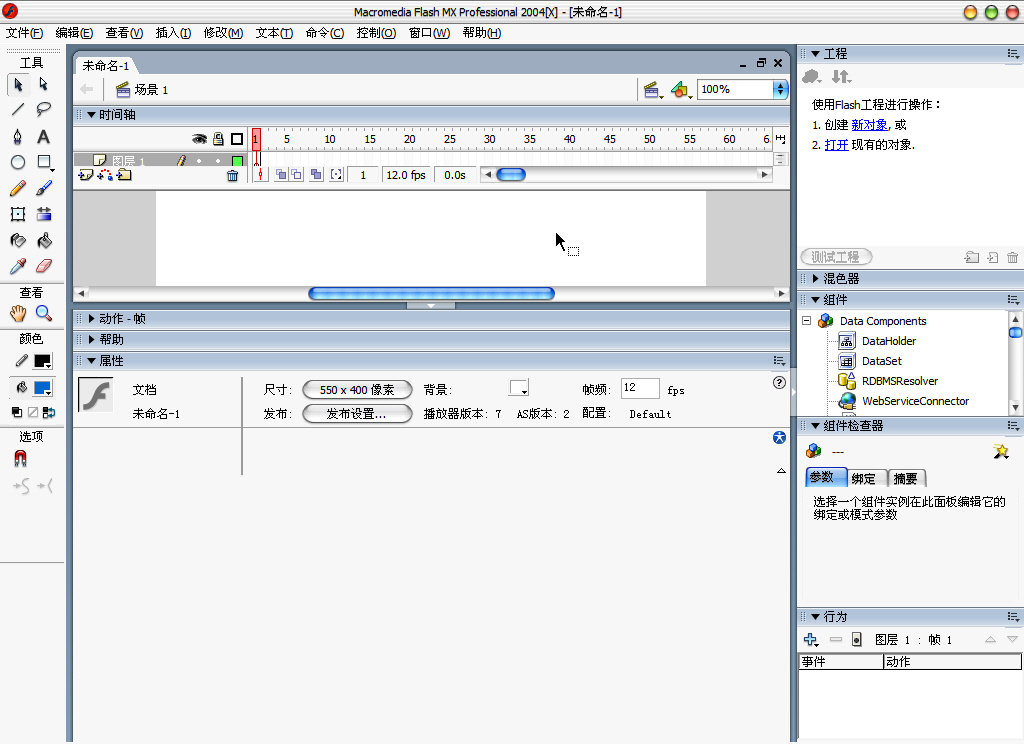Toggle lock all layers icon
The width and height of the screenshot is (1024, 744).
coord(218,138)
